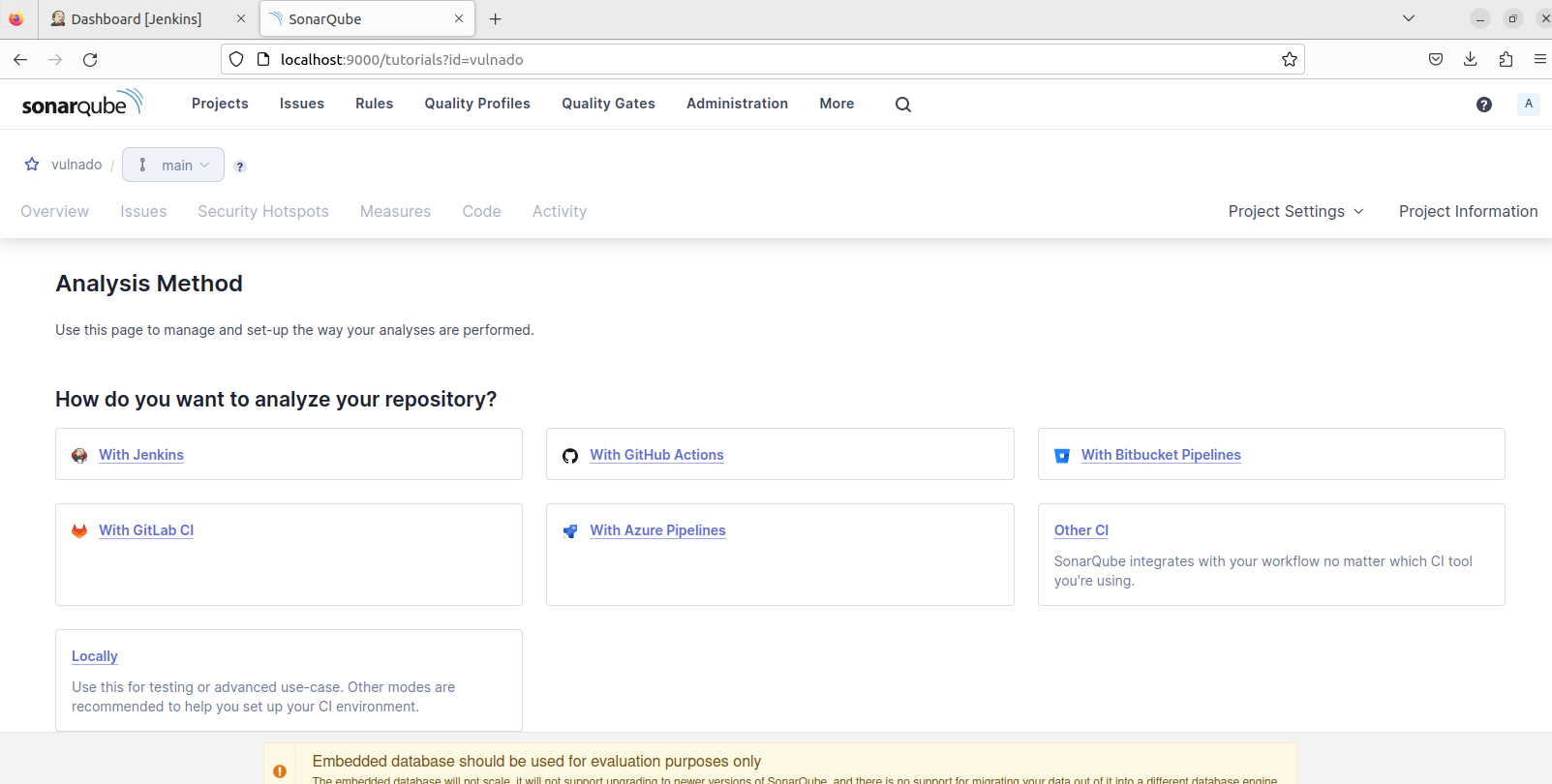Go forward in browser history
The width and height of the screenshot is (1552, 784).
pyautogui.click(x=55, y=59)
